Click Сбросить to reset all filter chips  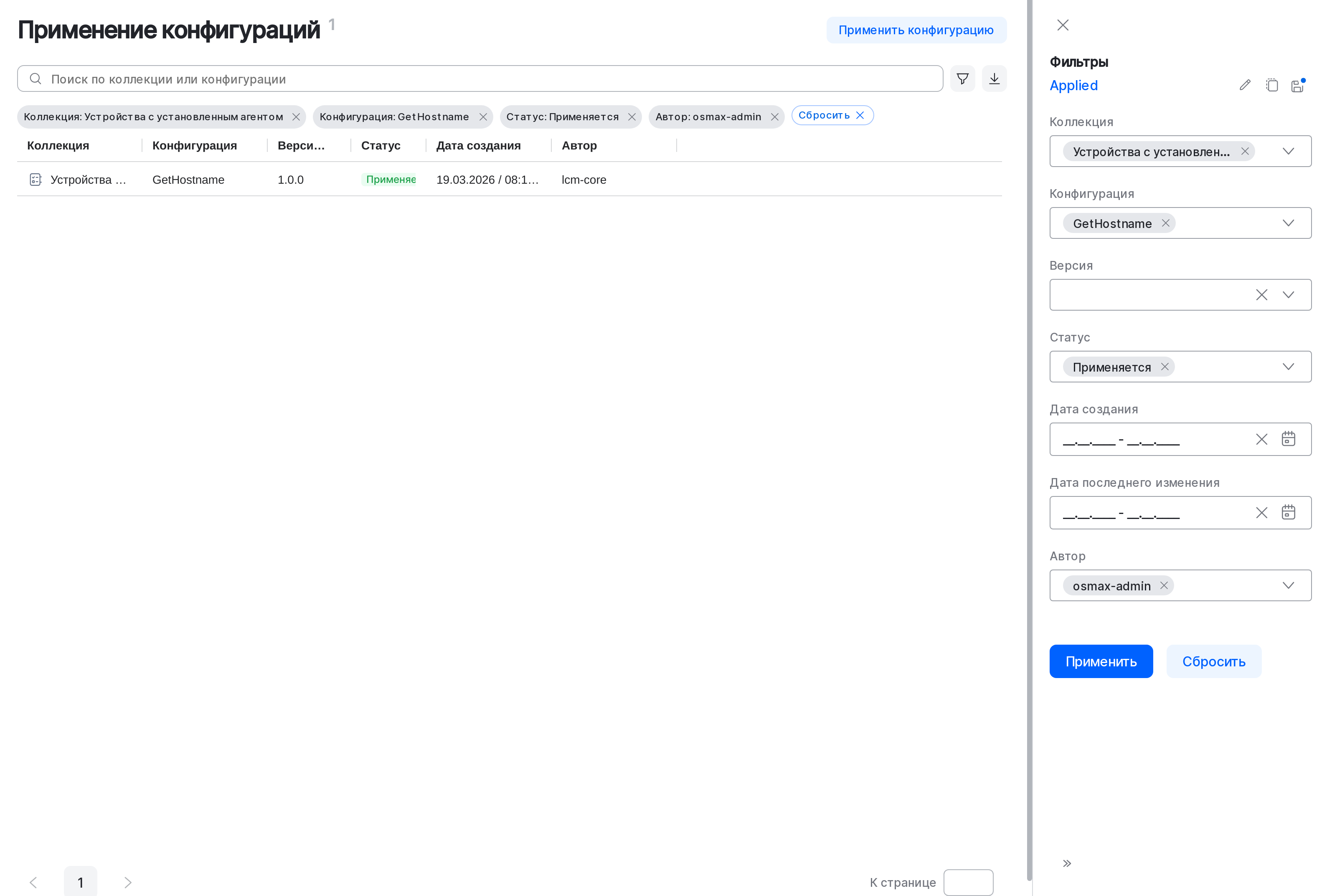point(832,115)
